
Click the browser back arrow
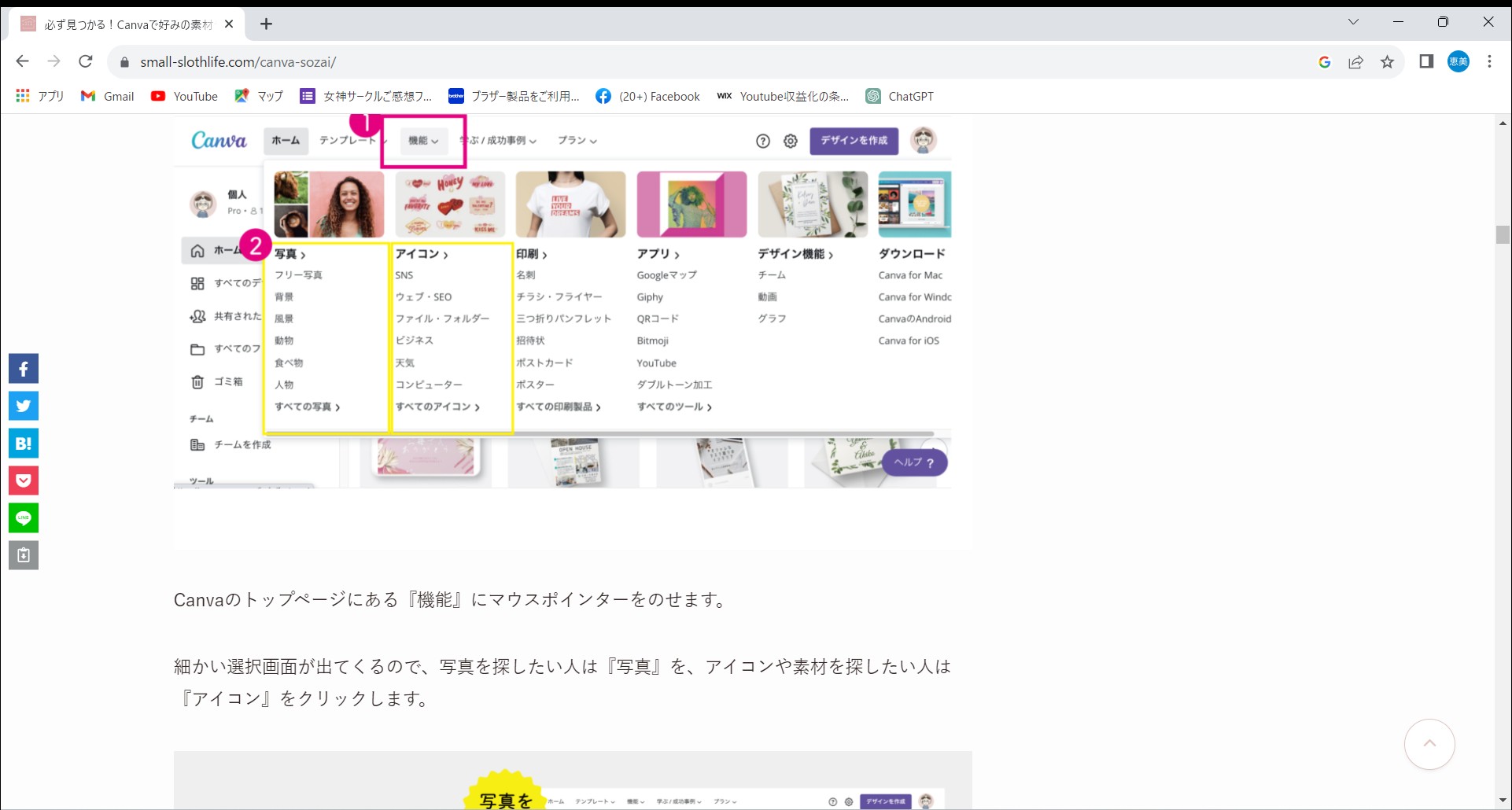coord(22,61)
